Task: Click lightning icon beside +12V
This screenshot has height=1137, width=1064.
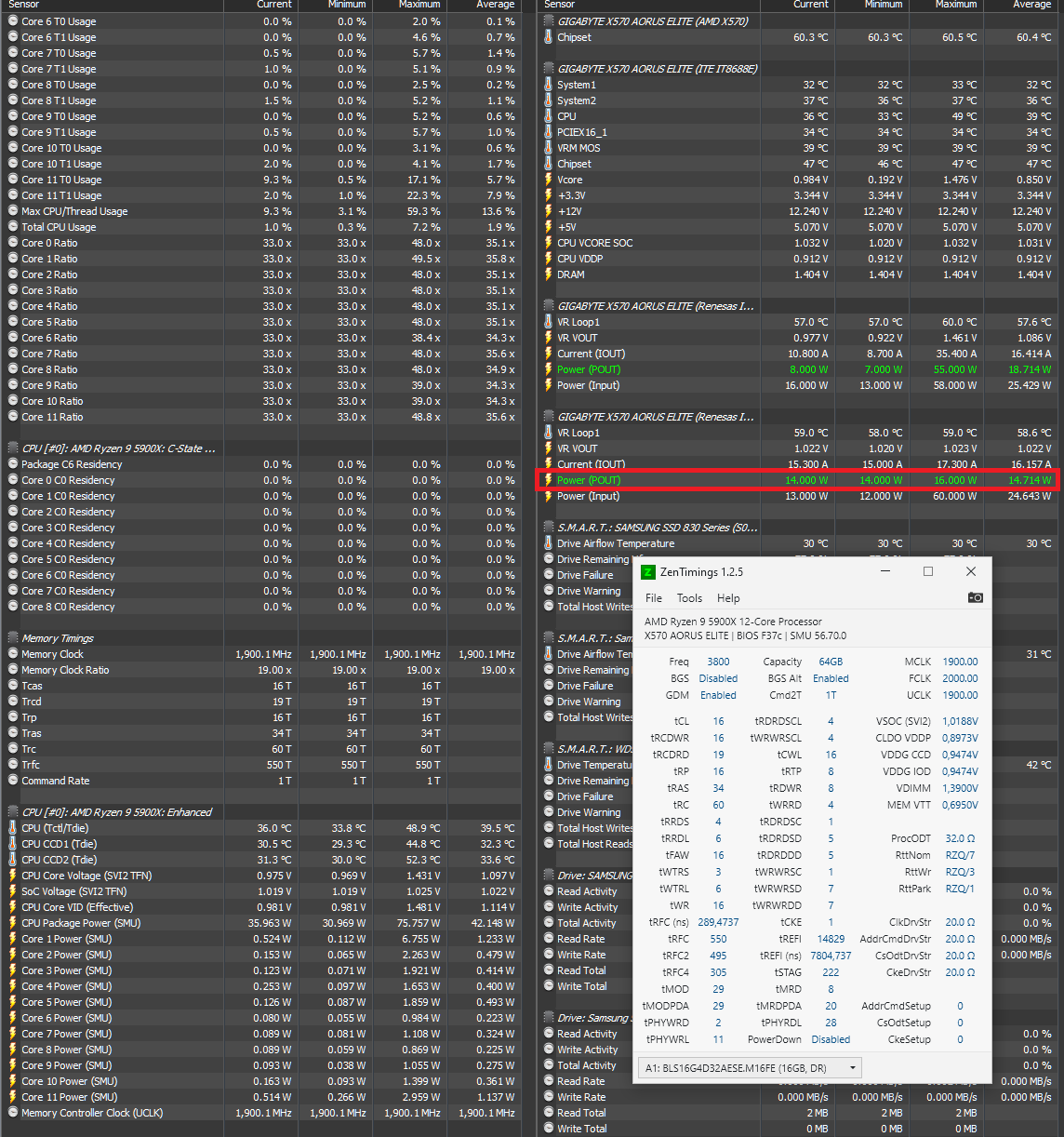Action: [549, 211]
